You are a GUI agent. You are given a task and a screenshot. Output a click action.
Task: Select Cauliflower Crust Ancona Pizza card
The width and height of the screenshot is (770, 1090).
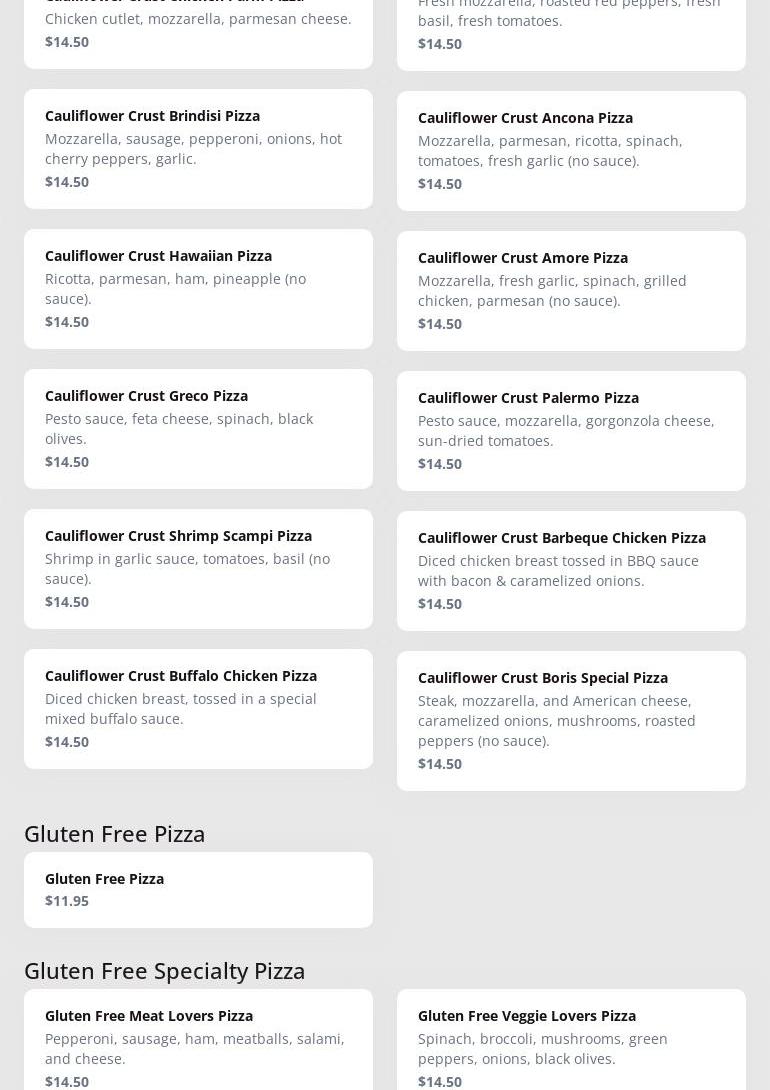click(x=570, y=150)
